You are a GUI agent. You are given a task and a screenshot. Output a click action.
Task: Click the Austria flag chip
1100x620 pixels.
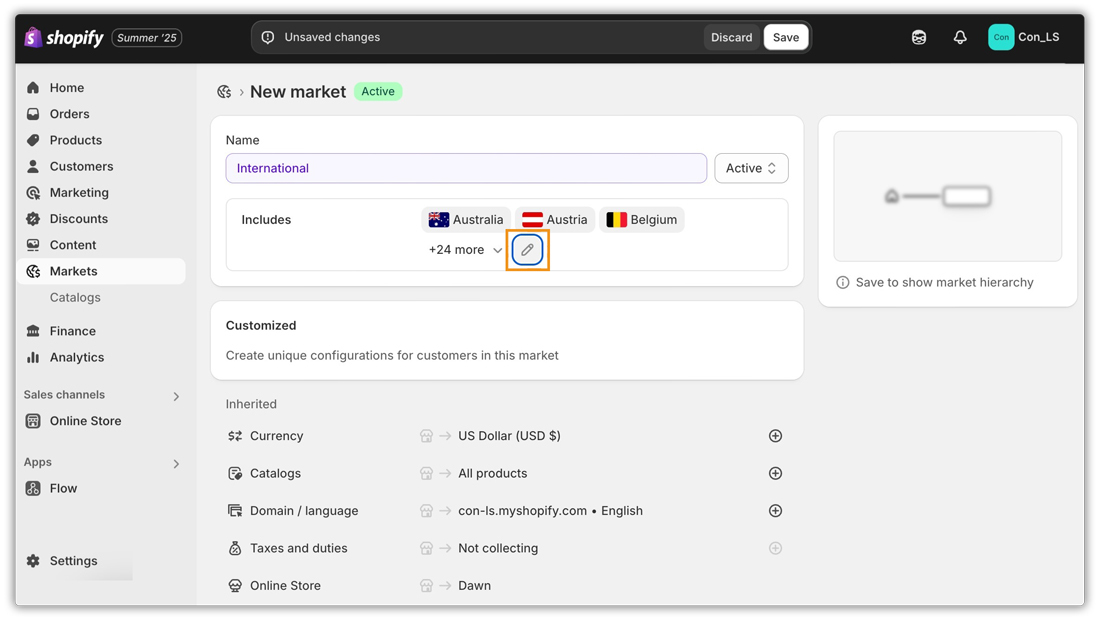[x=555, y=220]
